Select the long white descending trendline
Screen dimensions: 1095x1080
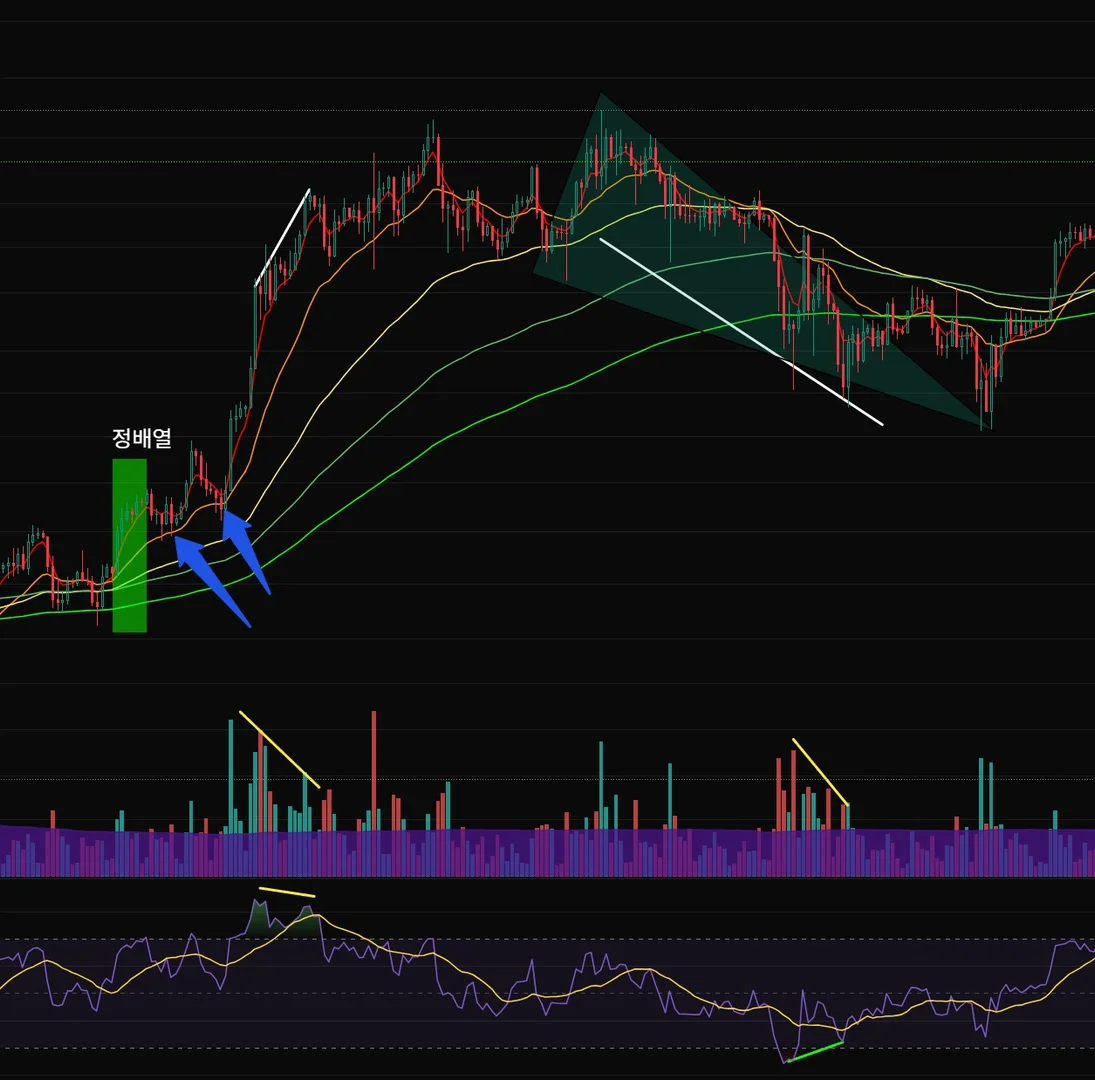click(741, 332)
